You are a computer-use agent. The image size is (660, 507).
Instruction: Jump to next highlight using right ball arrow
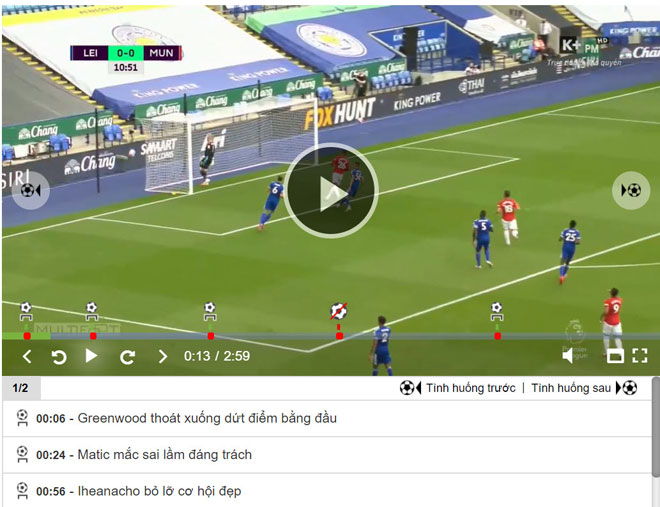631,191
